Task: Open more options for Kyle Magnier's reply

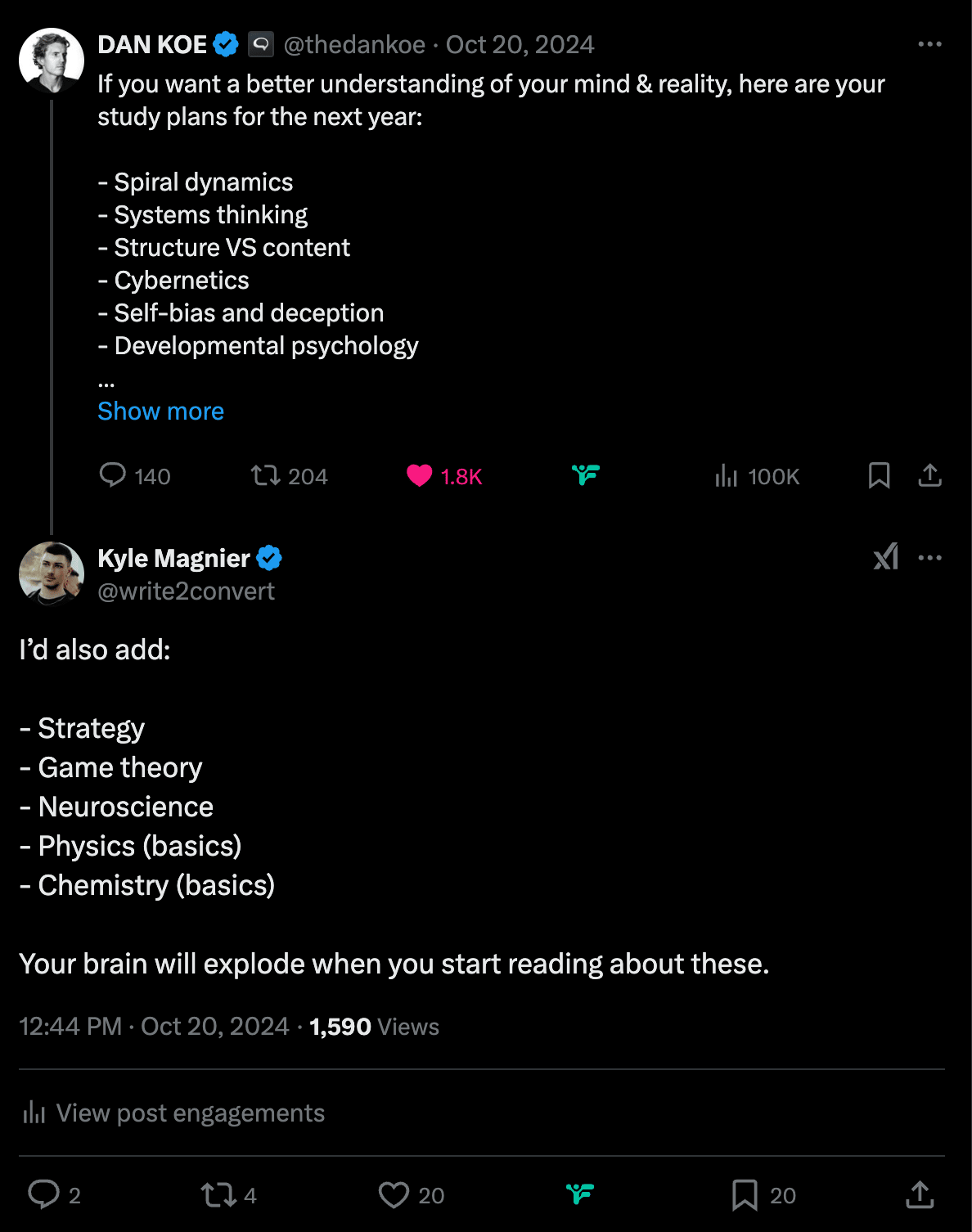Action: (x=929, y=558)
